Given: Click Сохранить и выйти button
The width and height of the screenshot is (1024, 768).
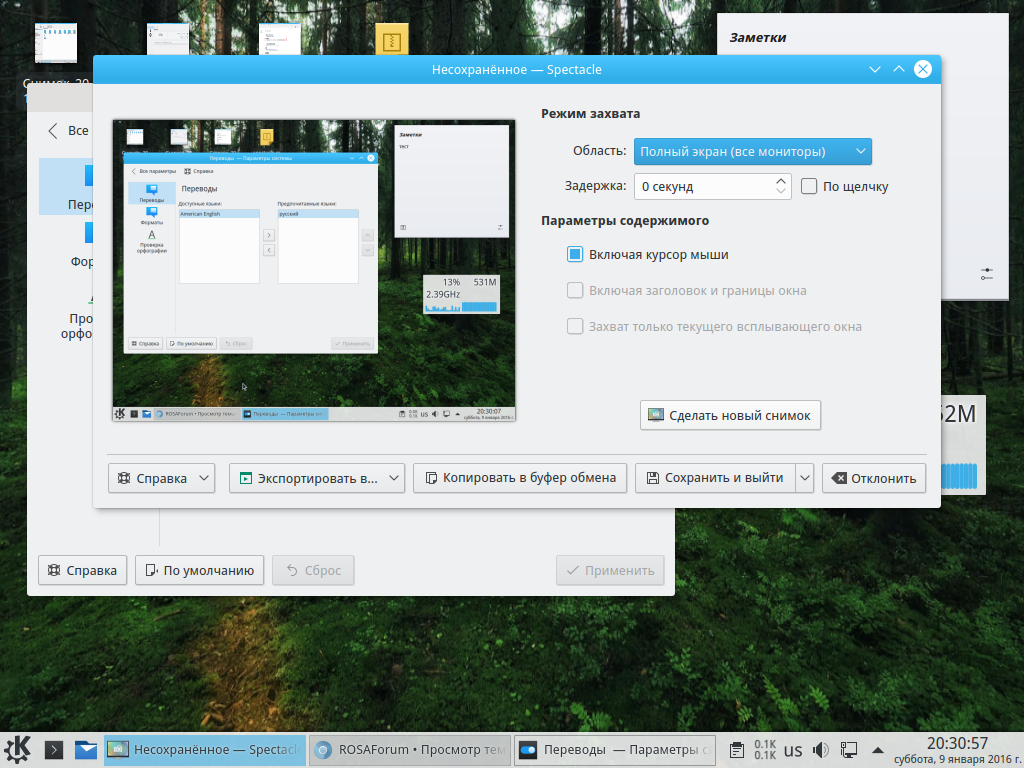Looking at the screenshot, I should pos(715,478).
